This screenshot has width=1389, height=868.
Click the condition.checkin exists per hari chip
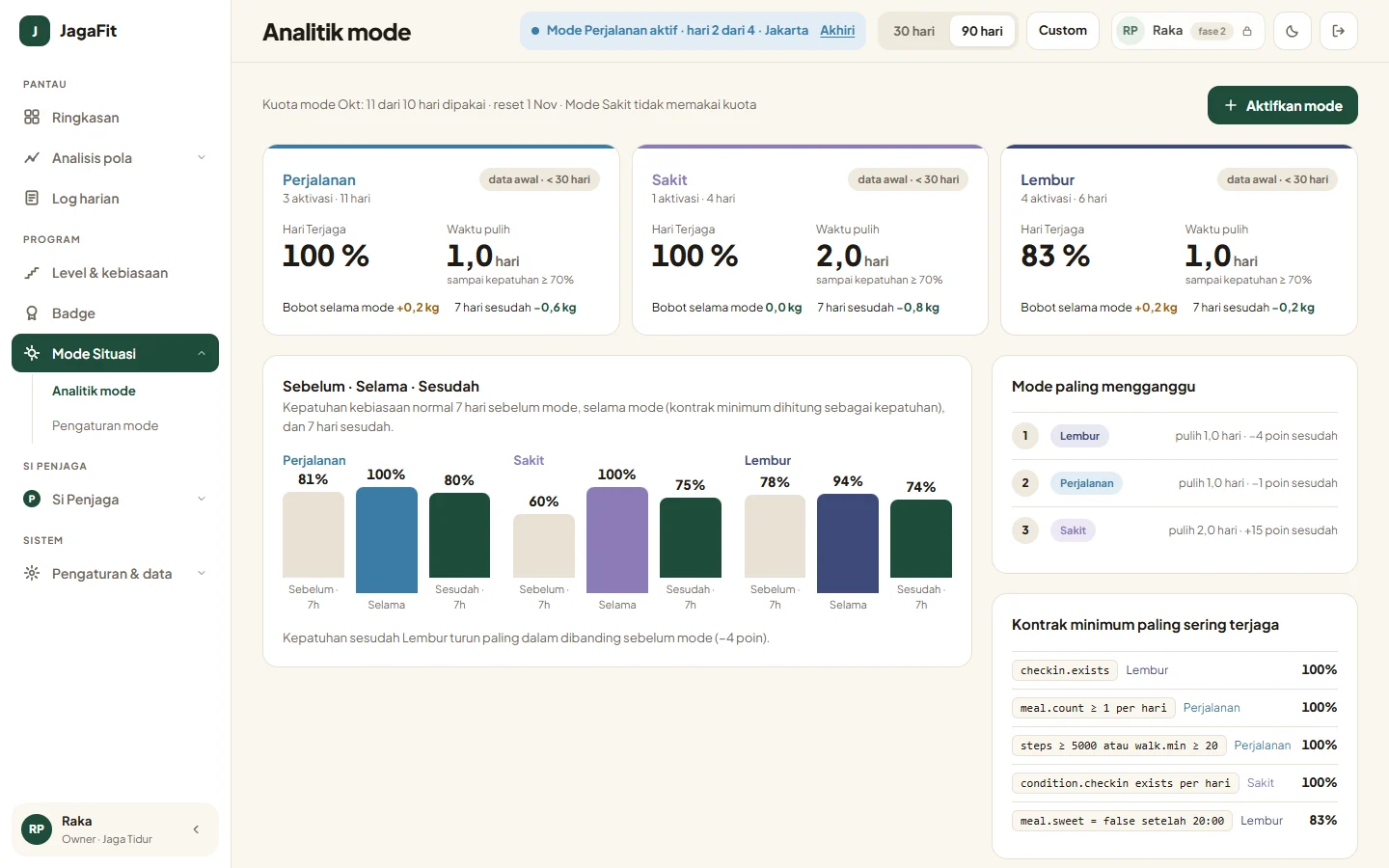pyautogui.click(x=1126, y=783)
